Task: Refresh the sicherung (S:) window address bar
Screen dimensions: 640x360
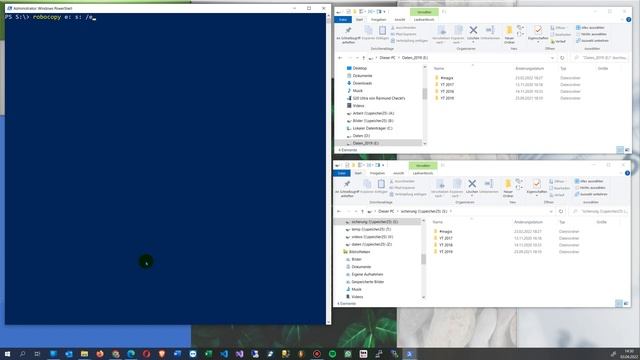Action: tap(561, 211)
